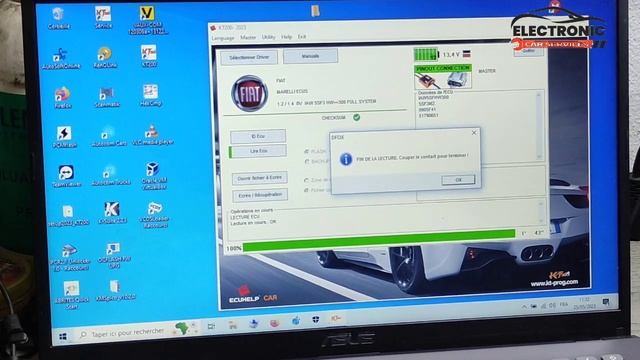
Task: Open the VMSpher desktop file icon
Action: [x=115, y=291]
